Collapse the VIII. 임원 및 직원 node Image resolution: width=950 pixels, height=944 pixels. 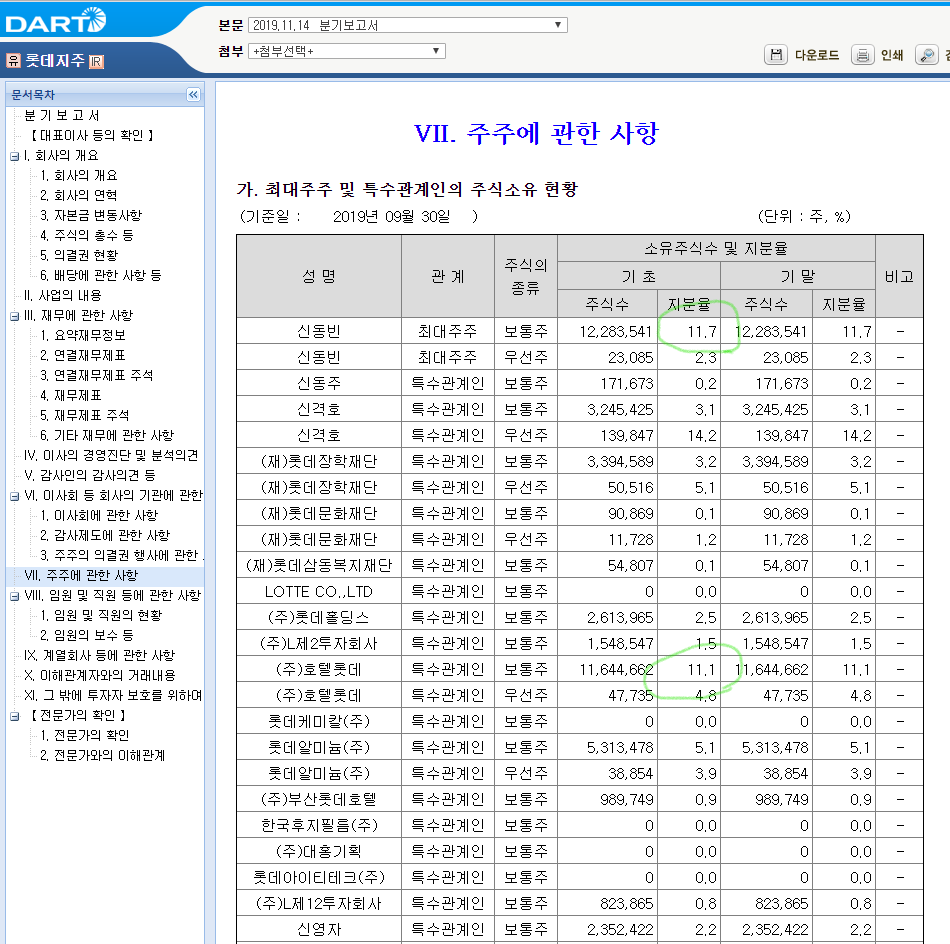pos(15,596)
